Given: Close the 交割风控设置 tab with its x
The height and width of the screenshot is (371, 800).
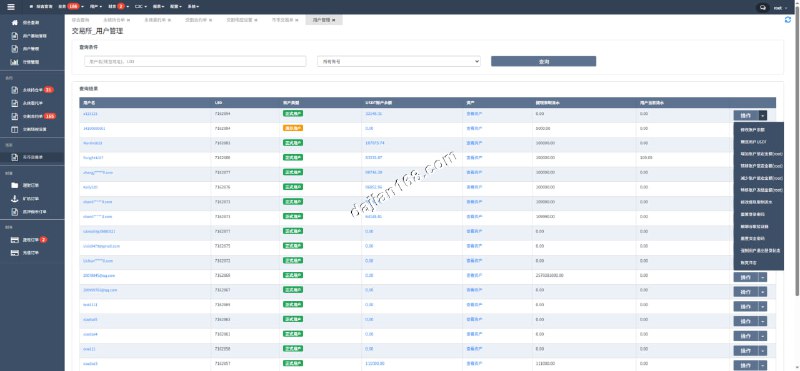Looking at the screenshot, I should [x=256, y=20].
